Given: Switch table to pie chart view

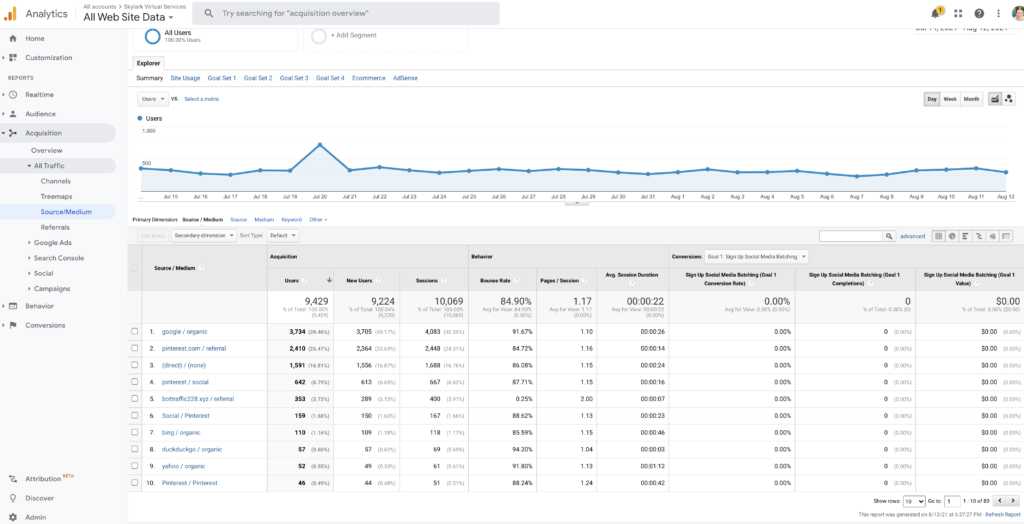Looking at the screenshot, I should [952, 236].
